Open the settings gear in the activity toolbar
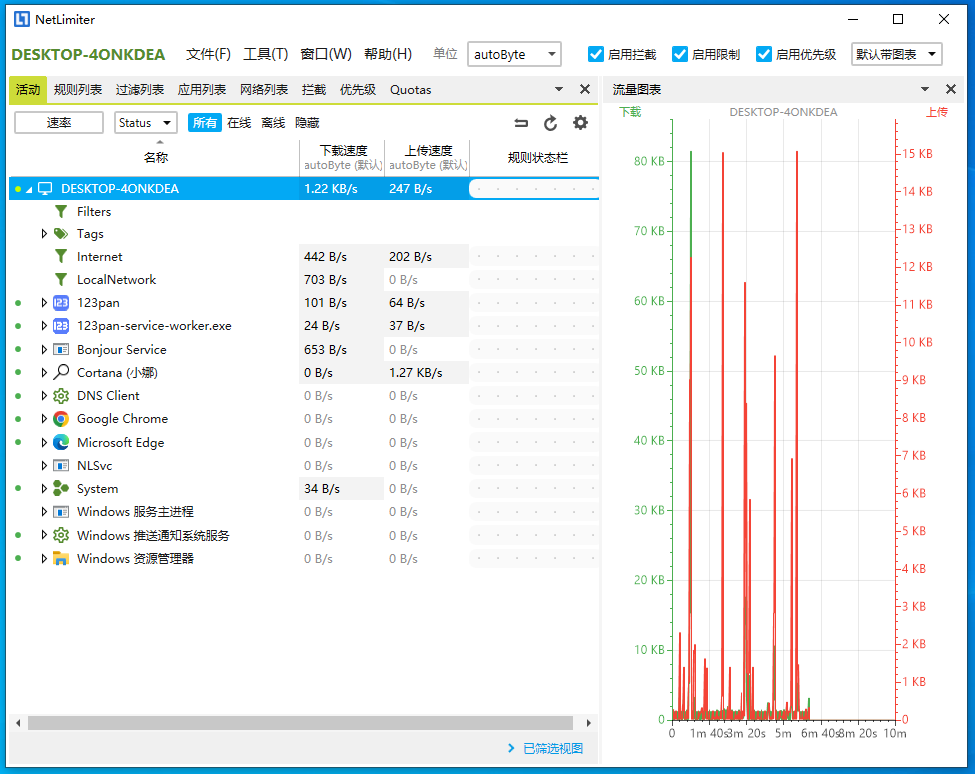The height and width of the screenshot is (774, 975). pos(580,123)
